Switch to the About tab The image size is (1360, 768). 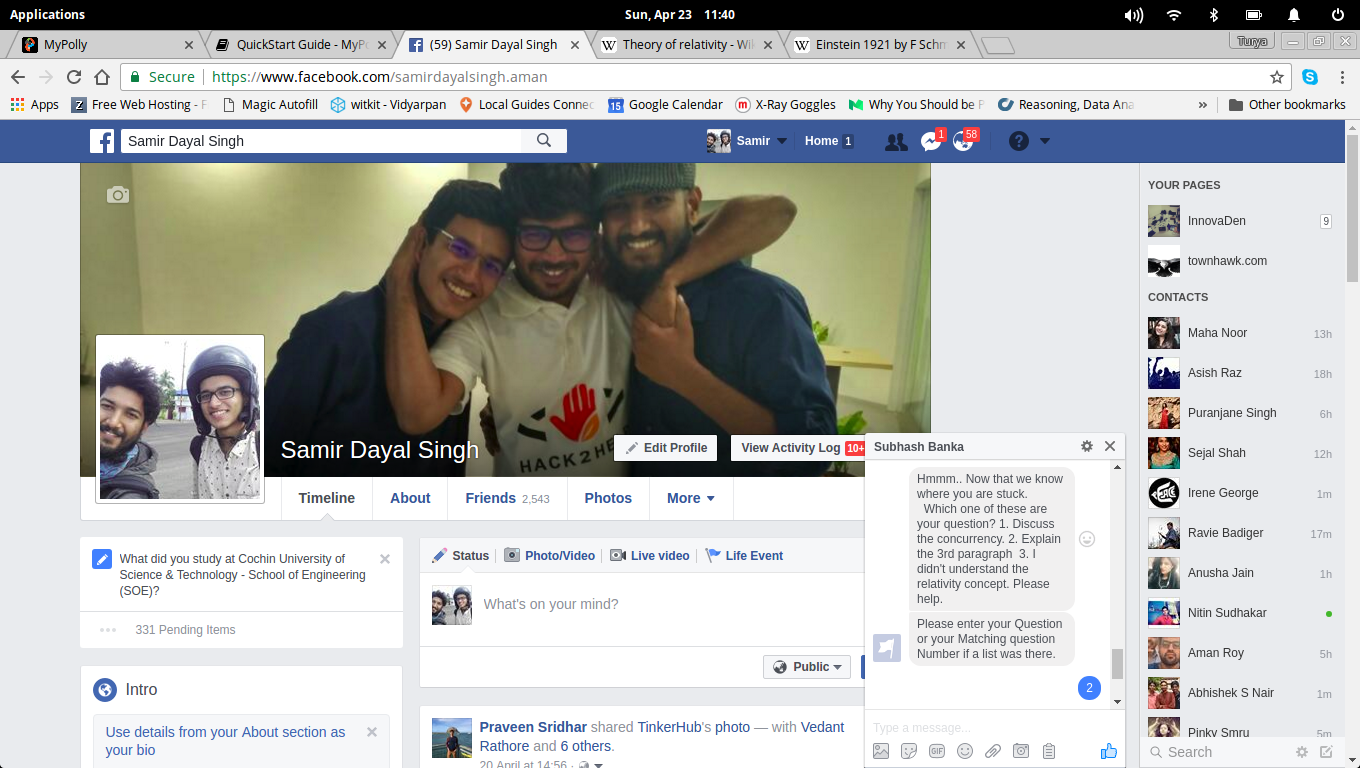[x=410, y=498]
